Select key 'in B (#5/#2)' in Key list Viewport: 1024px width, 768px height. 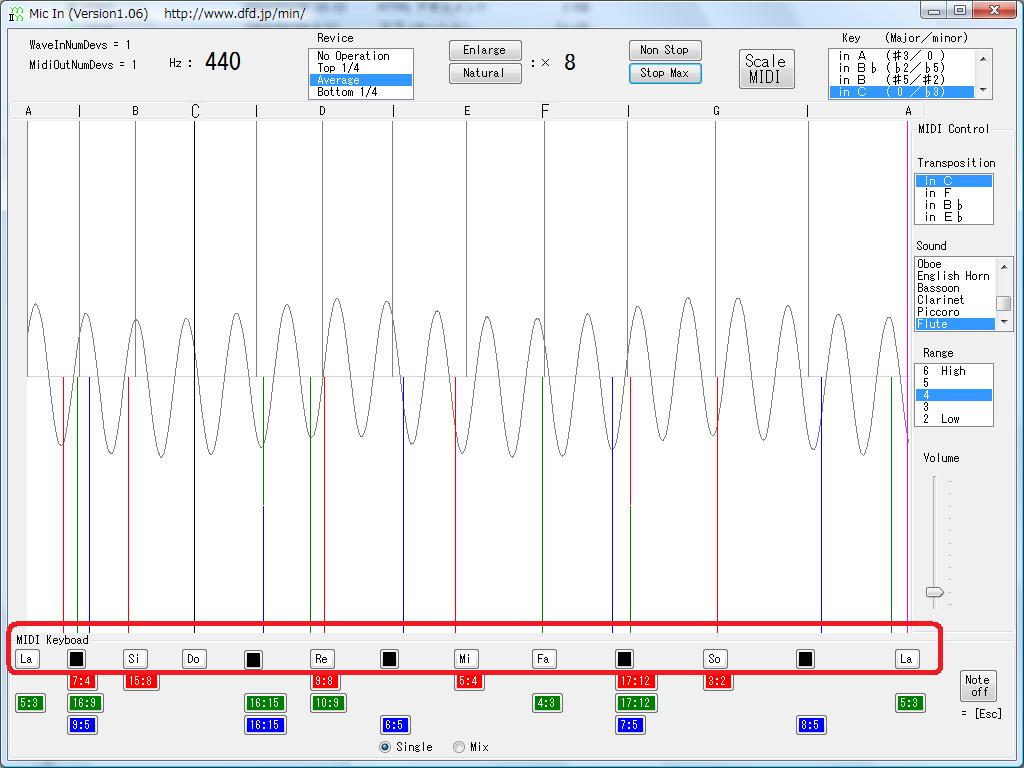click(x=901, y=80)
